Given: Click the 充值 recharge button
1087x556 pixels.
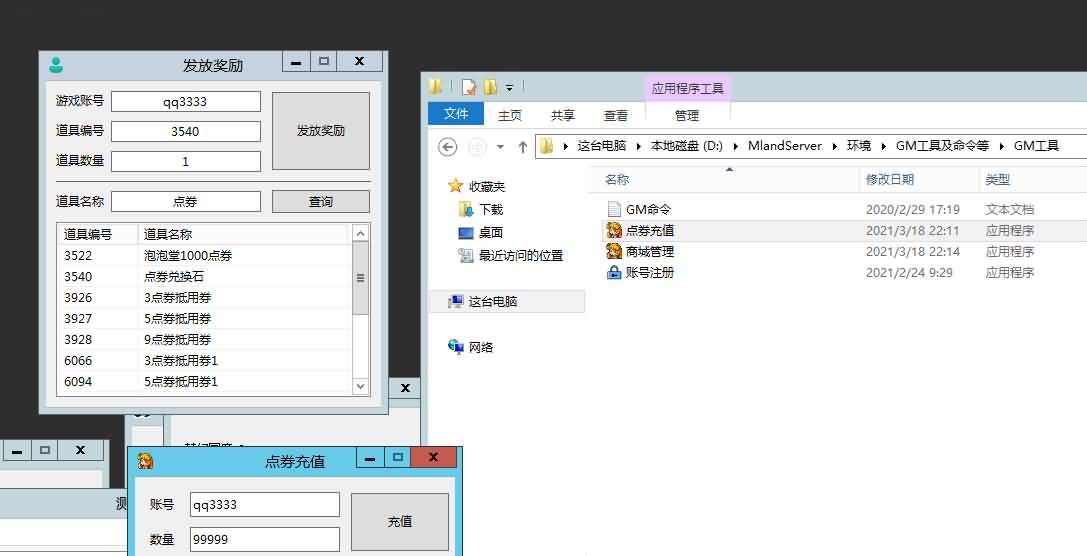Looking at the screenshot, I should 399,522.
